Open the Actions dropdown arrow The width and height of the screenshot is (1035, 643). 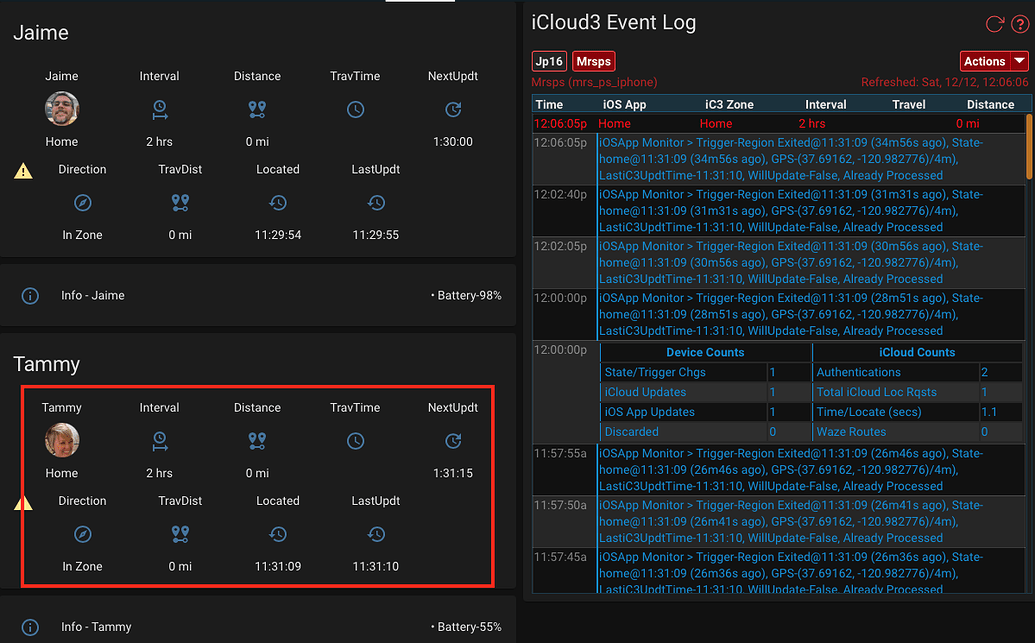1017,61
